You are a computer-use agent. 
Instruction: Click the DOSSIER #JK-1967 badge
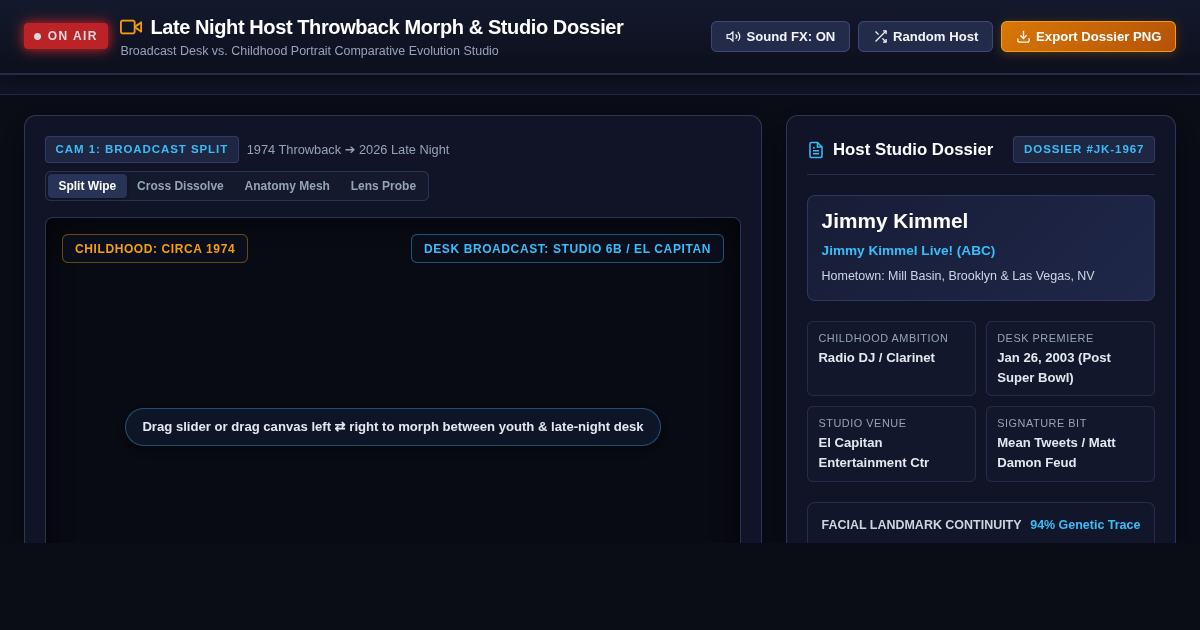click(x=1084, y=149)
